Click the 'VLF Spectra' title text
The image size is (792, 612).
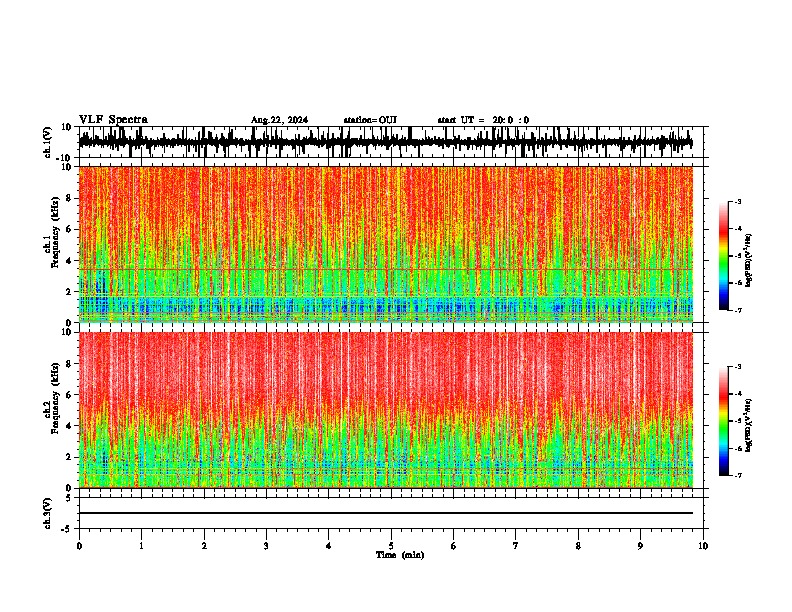click(x=113, y=120)
